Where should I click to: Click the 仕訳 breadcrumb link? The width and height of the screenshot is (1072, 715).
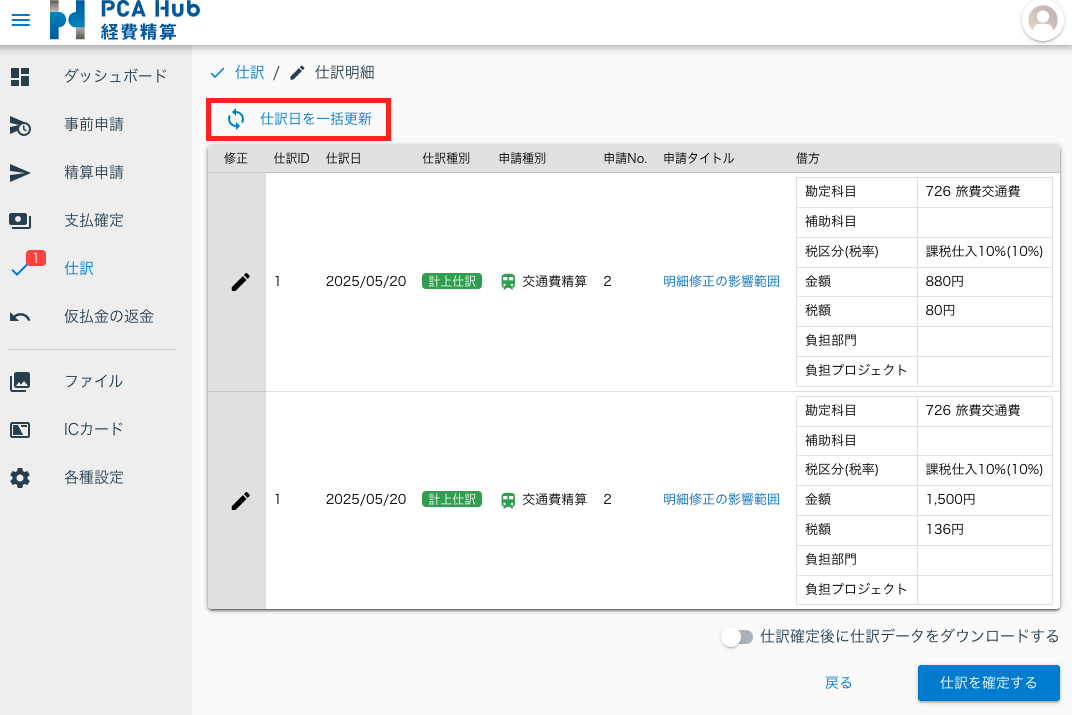[x=249, y=73]
